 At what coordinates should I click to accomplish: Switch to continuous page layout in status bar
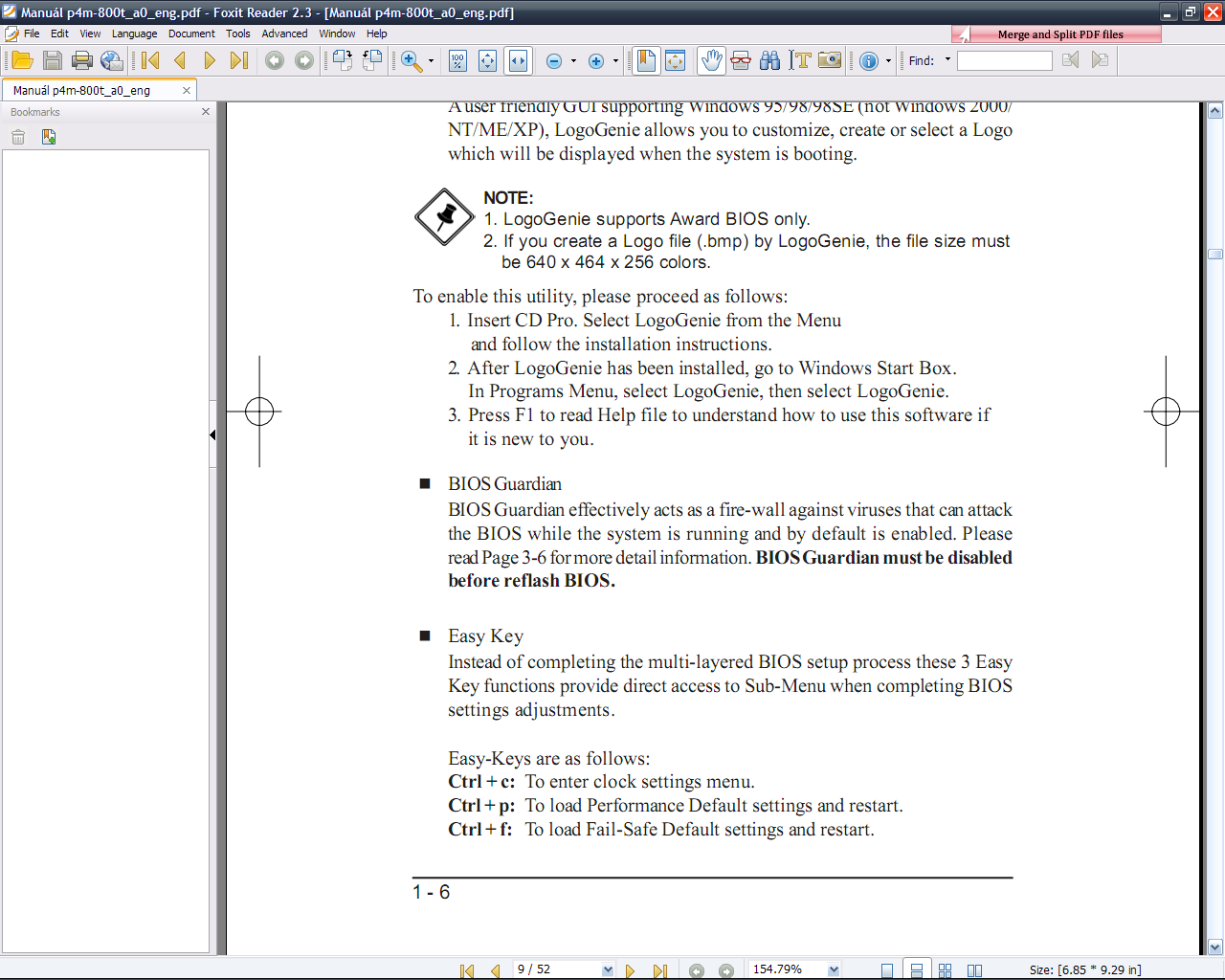[x=917, y=970]
